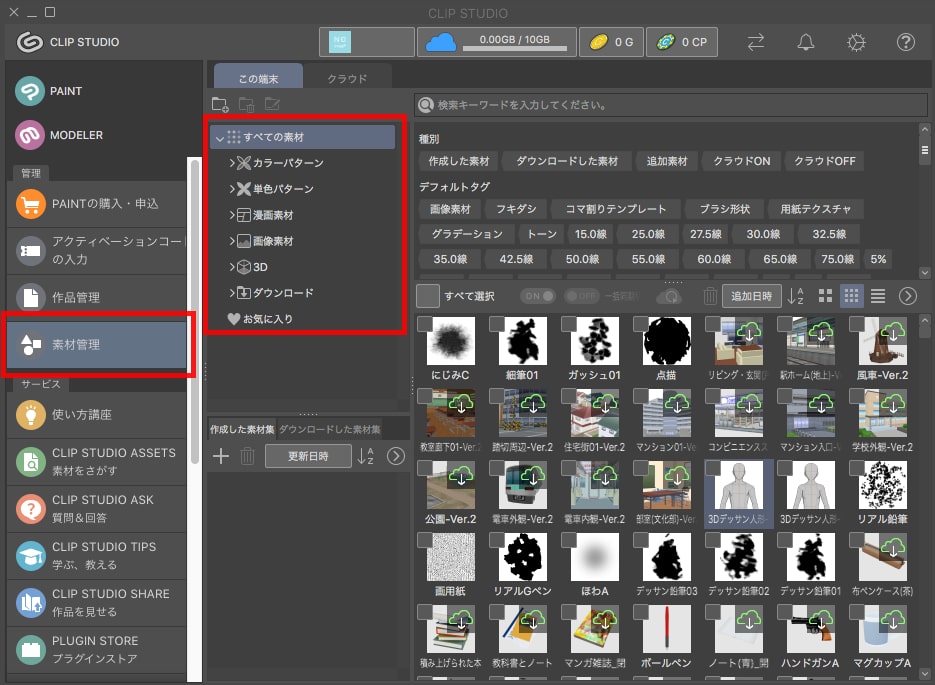Check the 風車-Ver.2 material checkbox
935x685 pixels.
click(857, 324)
